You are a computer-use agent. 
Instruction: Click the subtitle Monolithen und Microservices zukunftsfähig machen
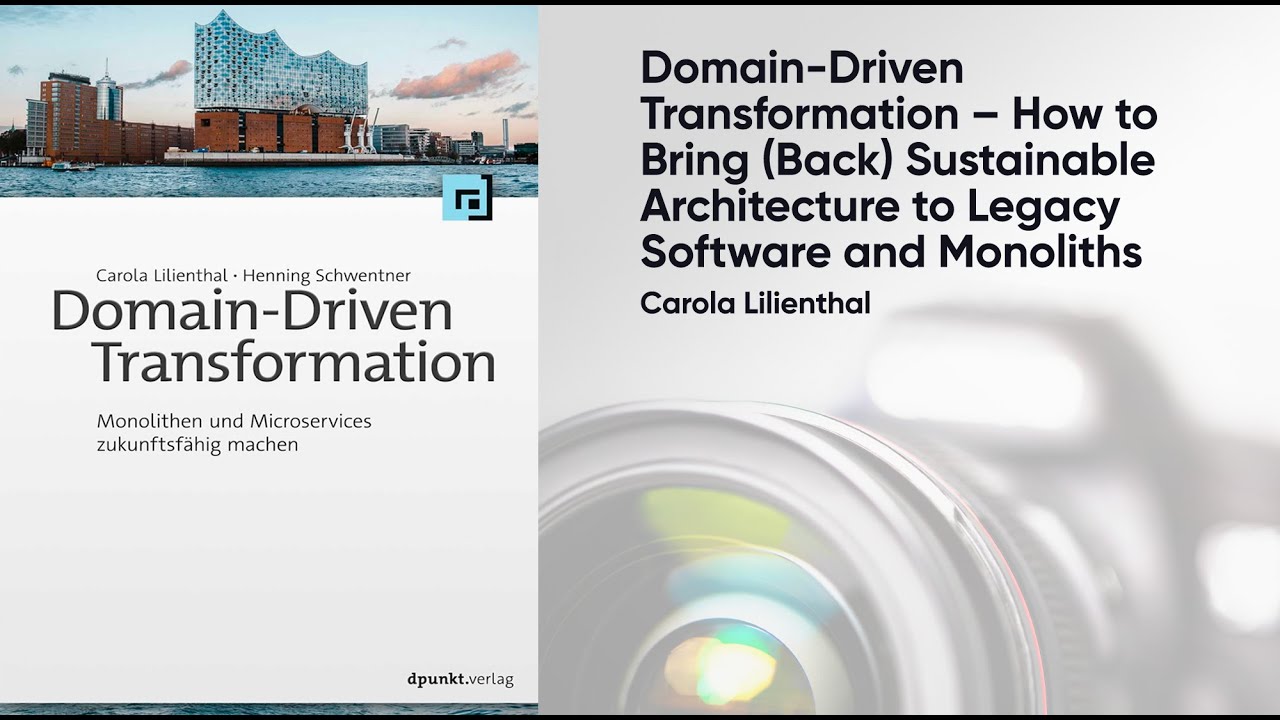pyautogui.click(x=234, y=433)
